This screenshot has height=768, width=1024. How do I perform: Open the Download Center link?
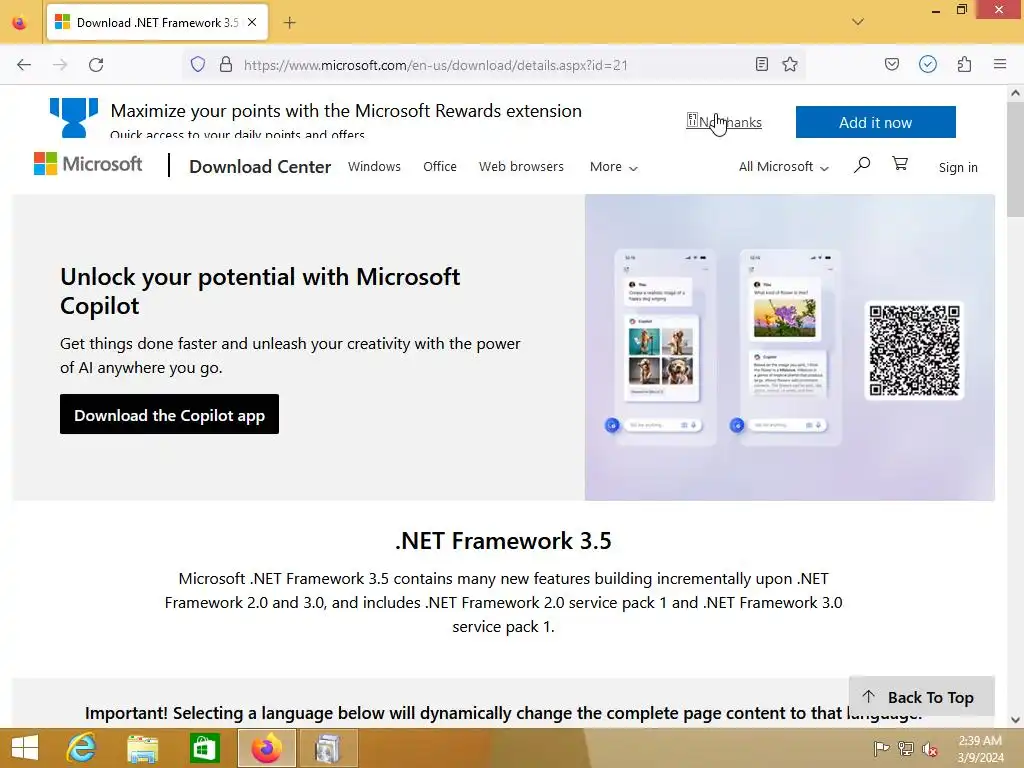pos(260,167)
